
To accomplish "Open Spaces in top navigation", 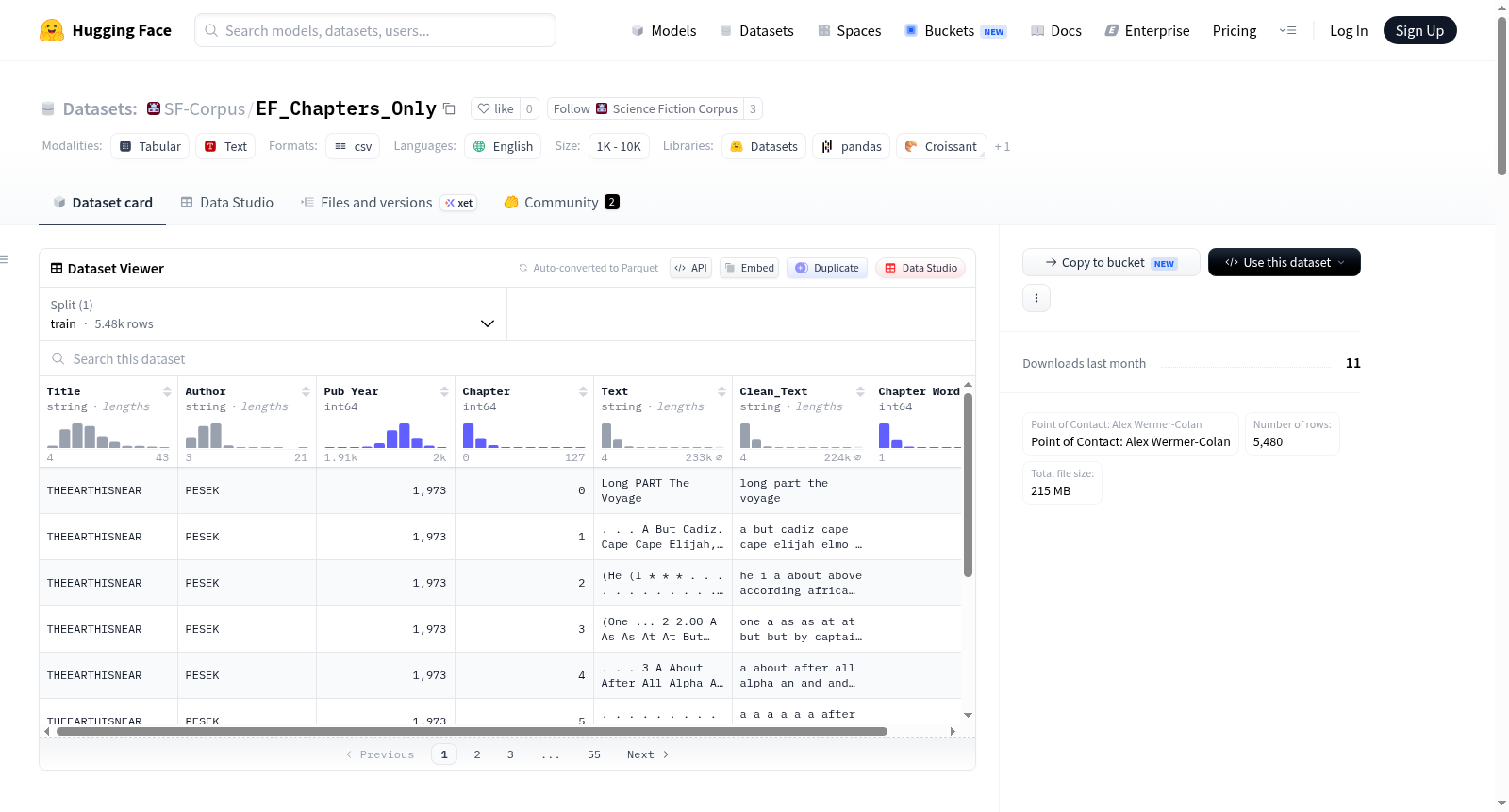I will pyautogui.click(x=850, y=31).
